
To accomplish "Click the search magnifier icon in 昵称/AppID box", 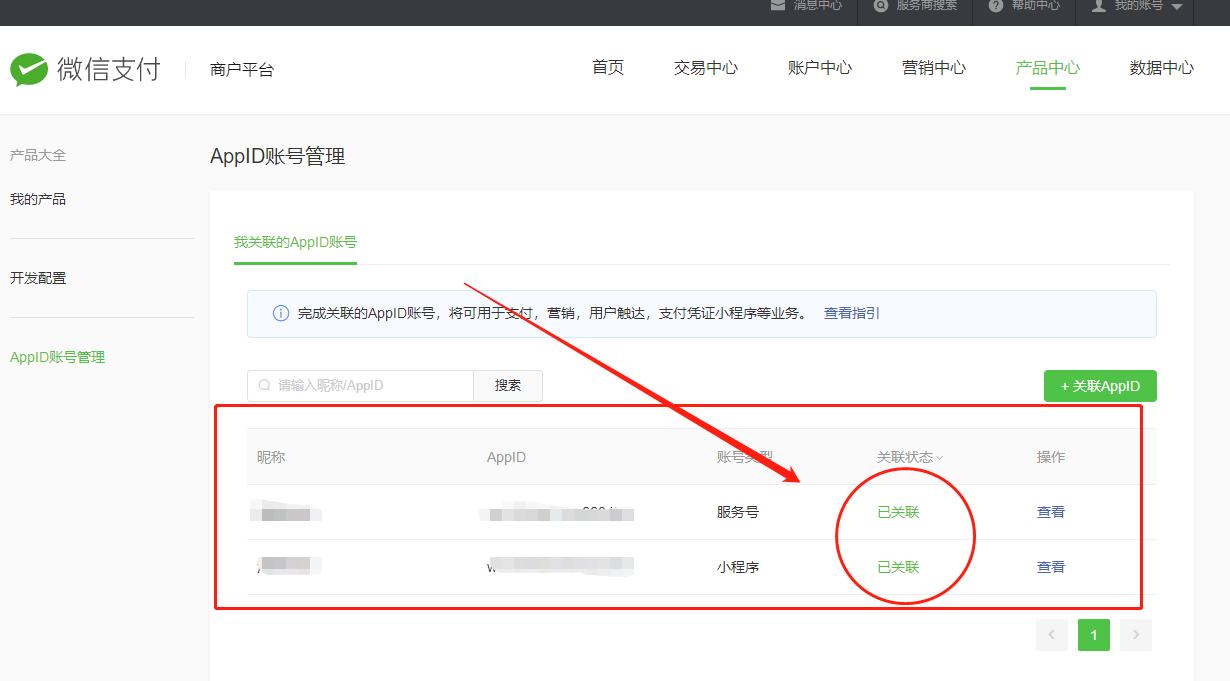I will click(265, 385).
